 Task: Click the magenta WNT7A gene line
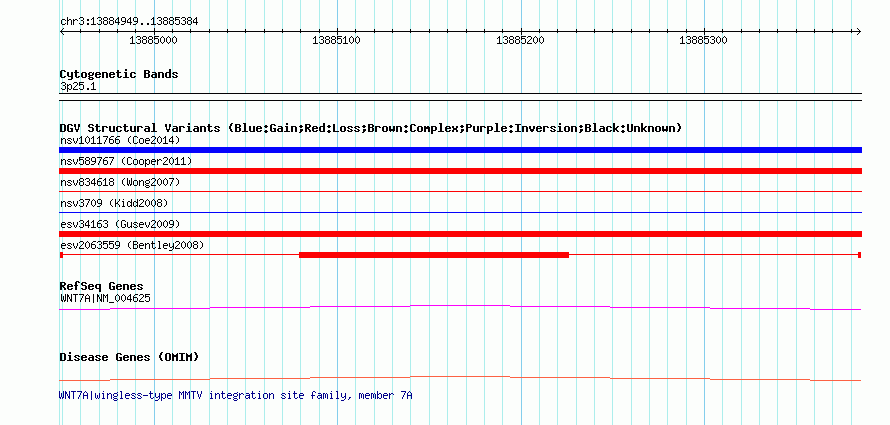coord(460,306)
